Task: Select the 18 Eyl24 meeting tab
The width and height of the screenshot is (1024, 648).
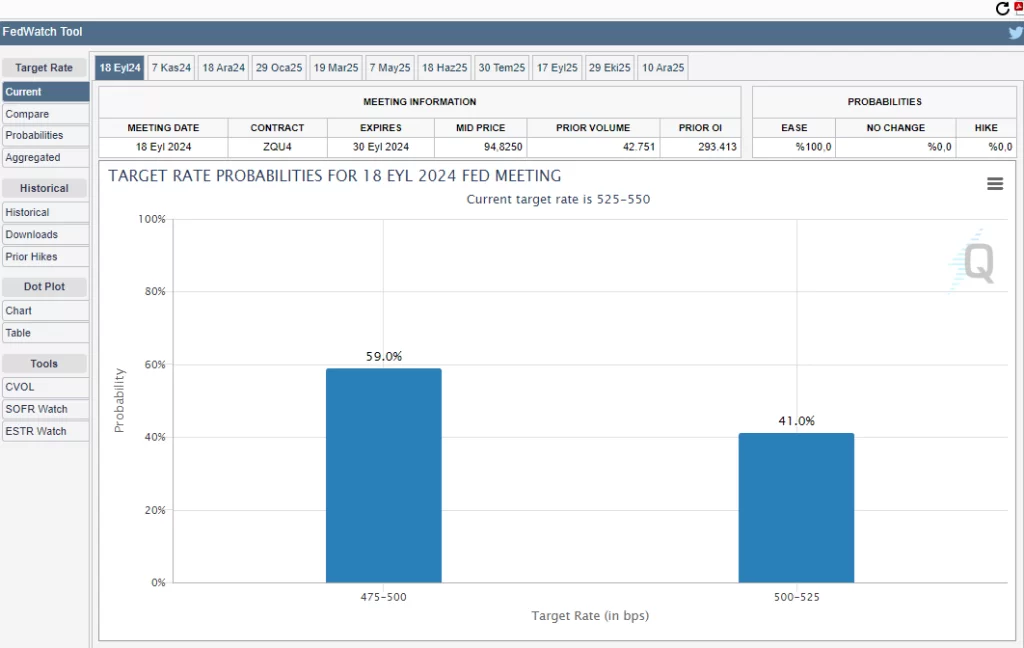Action: pos(120,68)
